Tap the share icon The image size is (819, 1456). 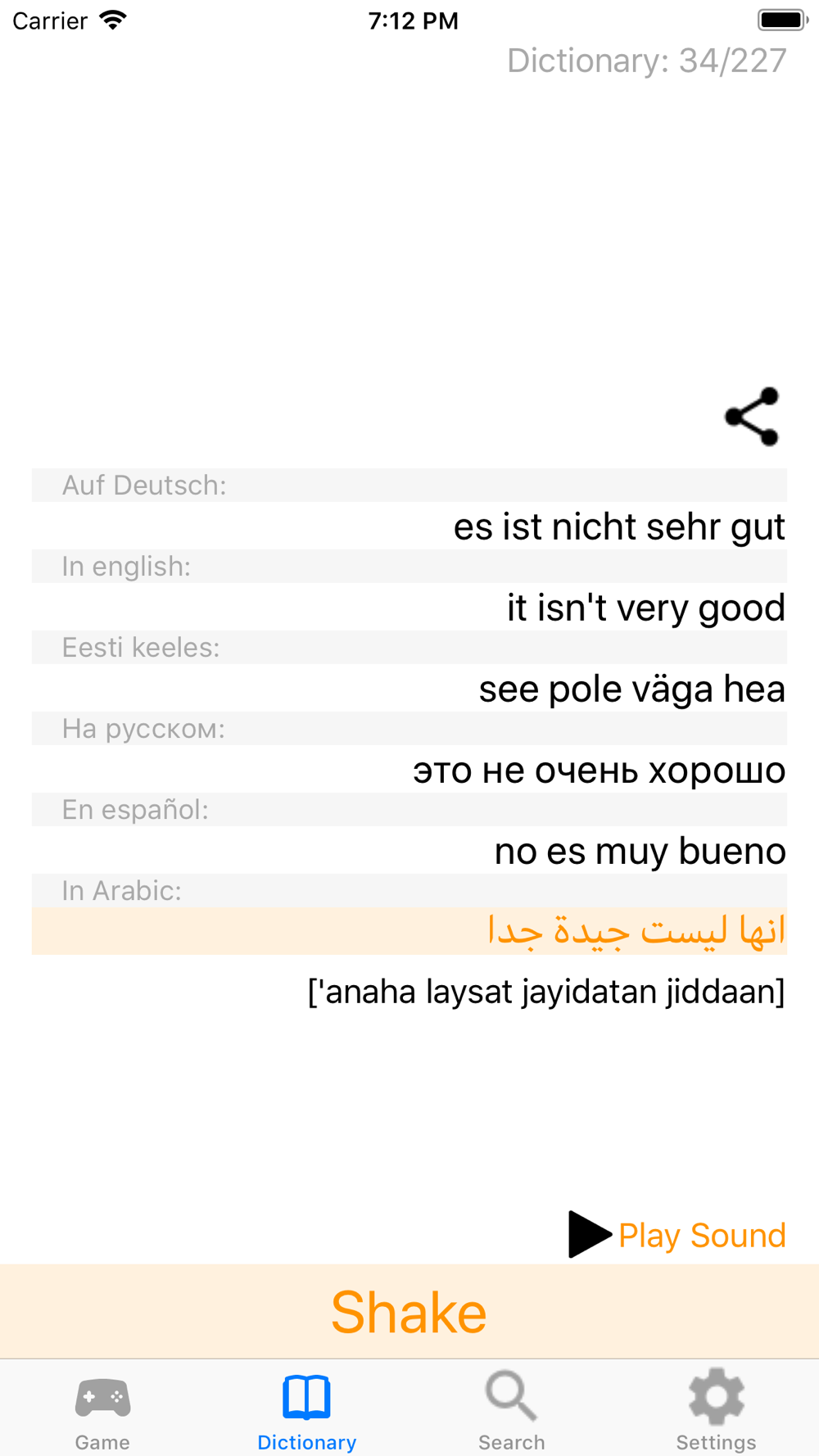click(752, 417)
